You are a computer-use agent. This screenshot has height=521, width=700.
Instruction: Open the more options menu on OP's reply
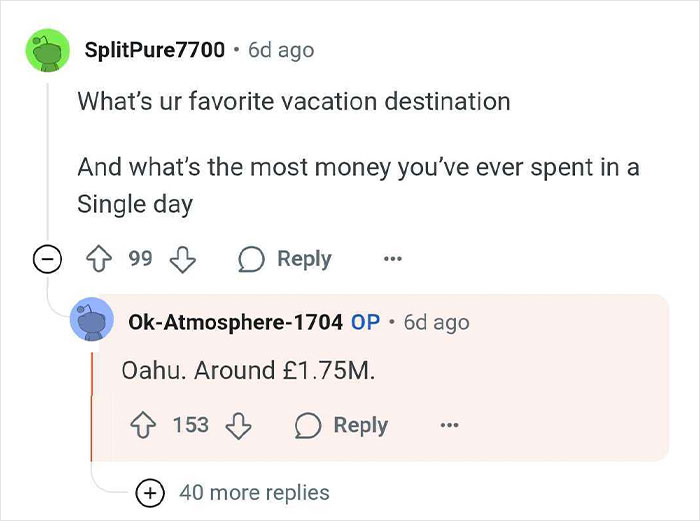[x=449, y=425]
